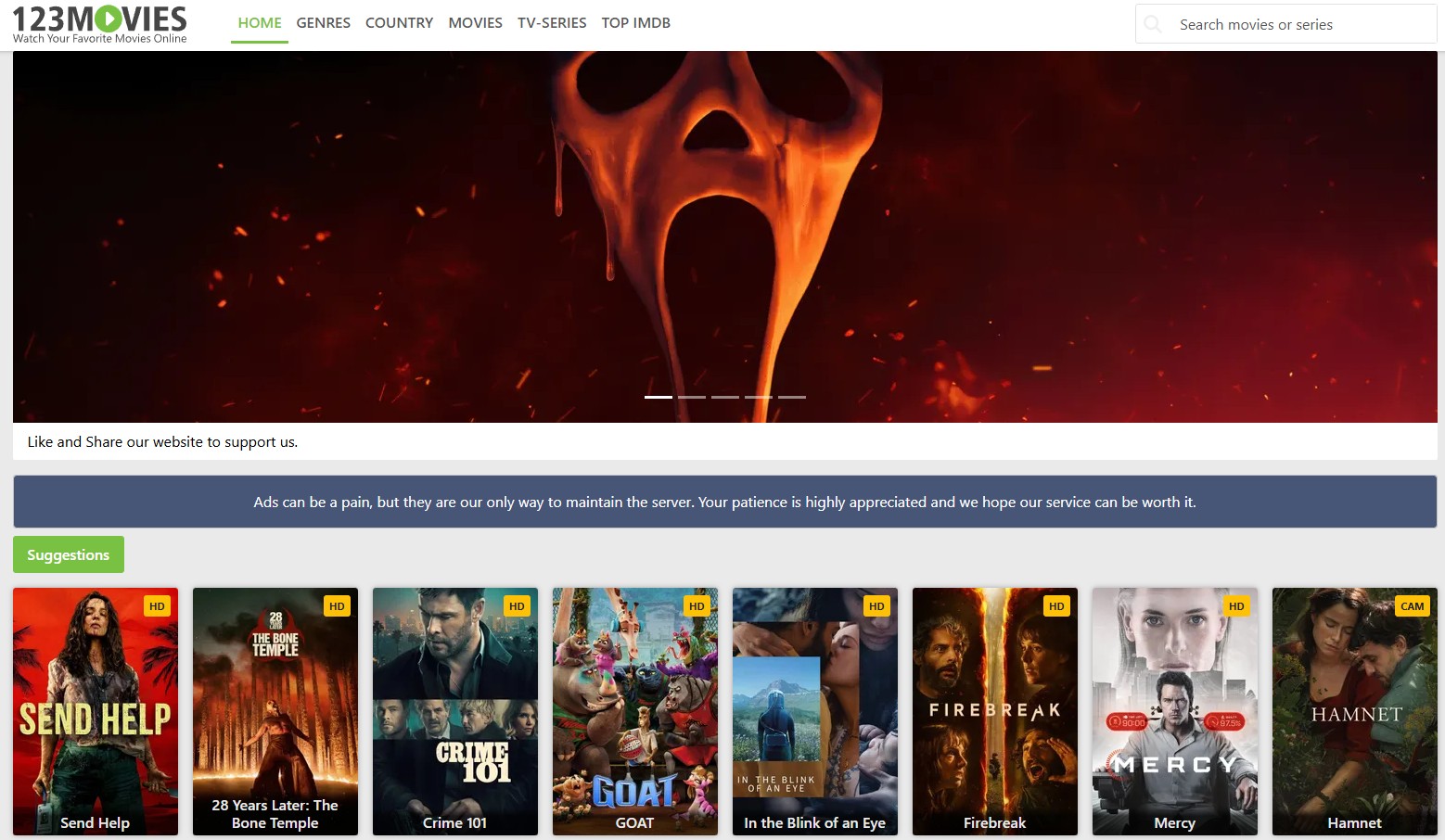Screen dimensions: 1445x840
Task: Open the Mercy movie poster
Action: [x=1175, y=711]
